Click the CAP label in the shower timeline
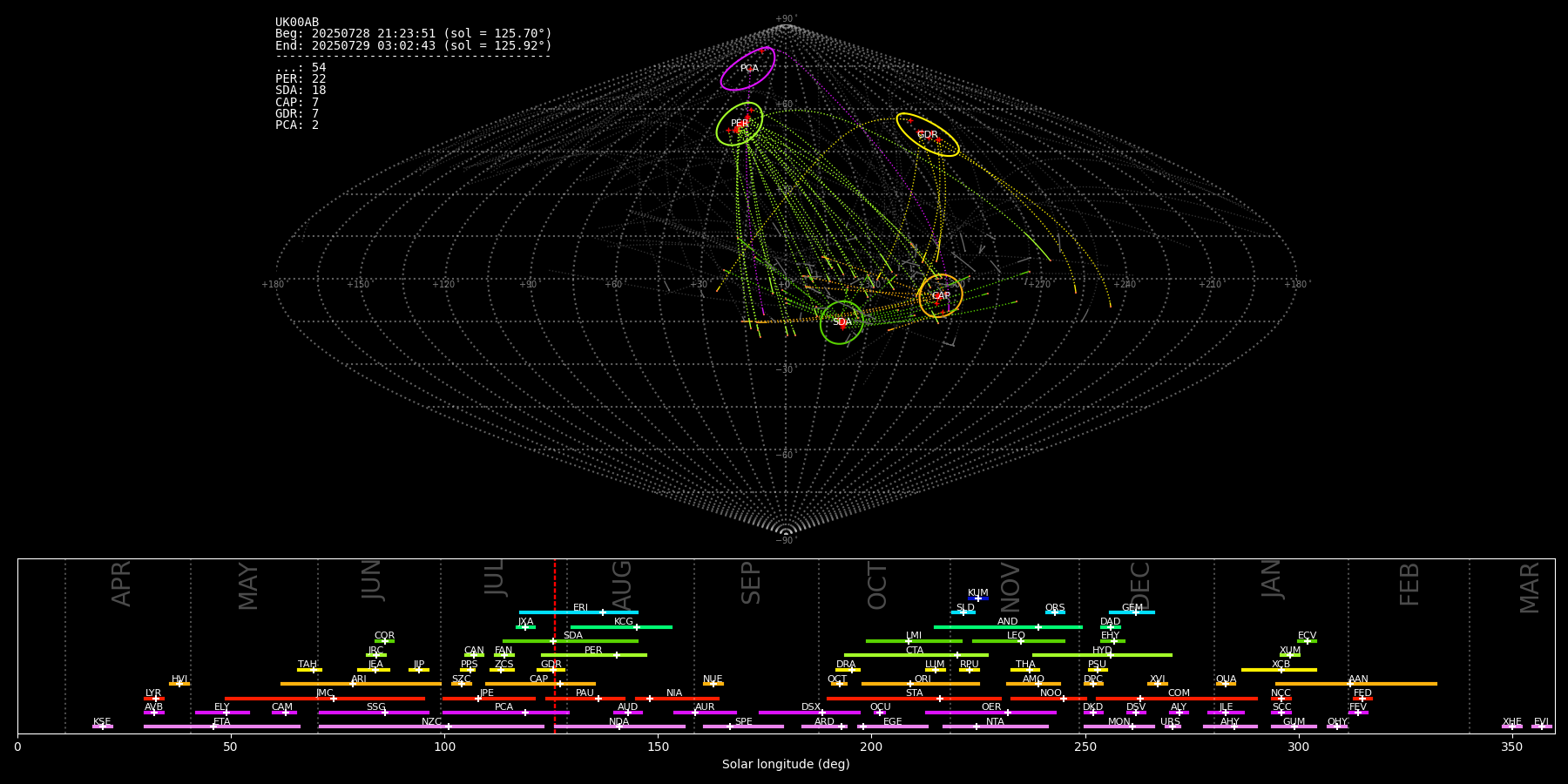Image resolution: width=1568 pixels, height=784 pixels. click(x=539, y=679)
